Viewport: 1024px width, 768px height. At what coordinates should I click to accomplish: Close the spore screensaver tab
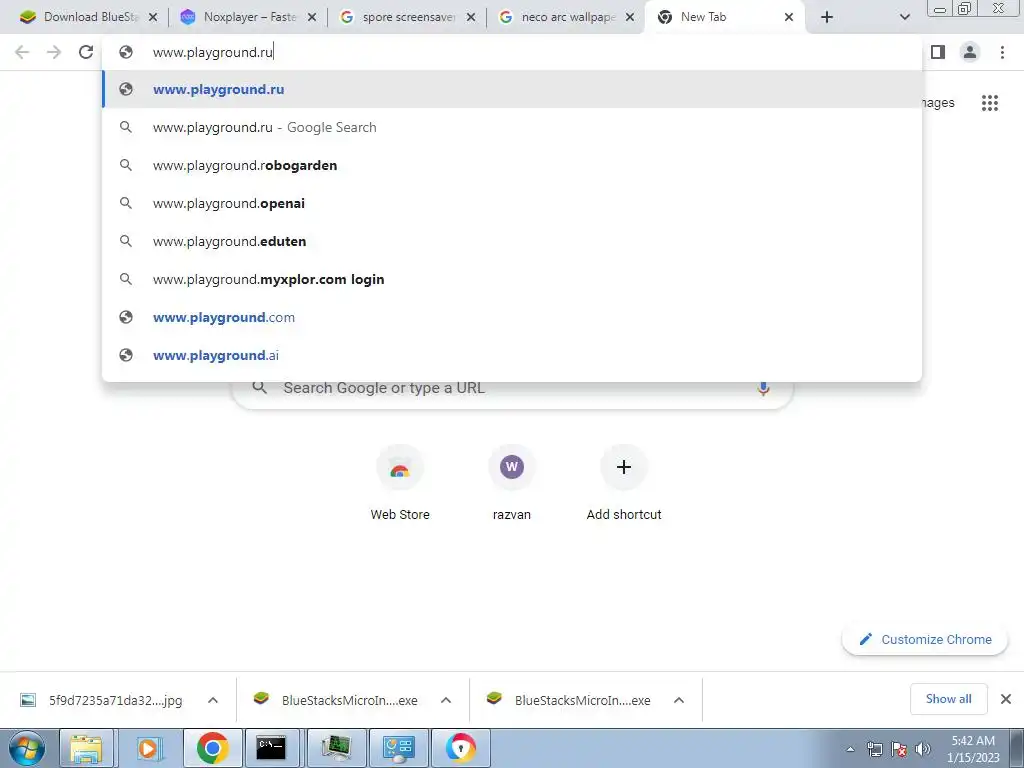(471, 17)
